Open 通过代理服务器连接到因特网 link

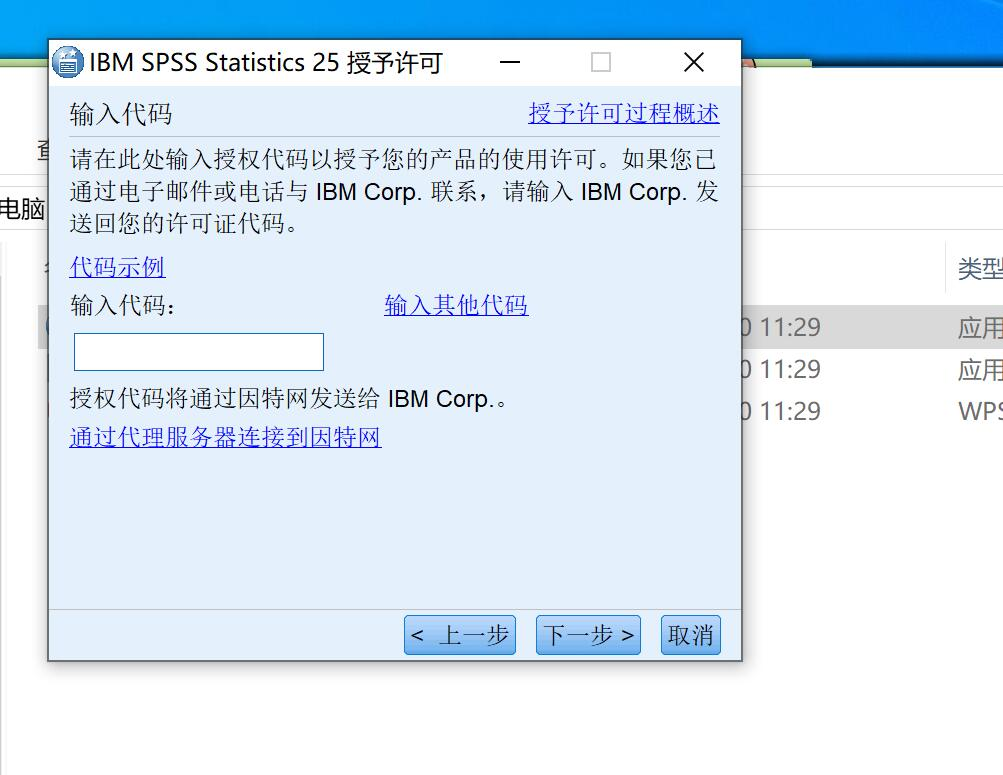pos(225,437)
